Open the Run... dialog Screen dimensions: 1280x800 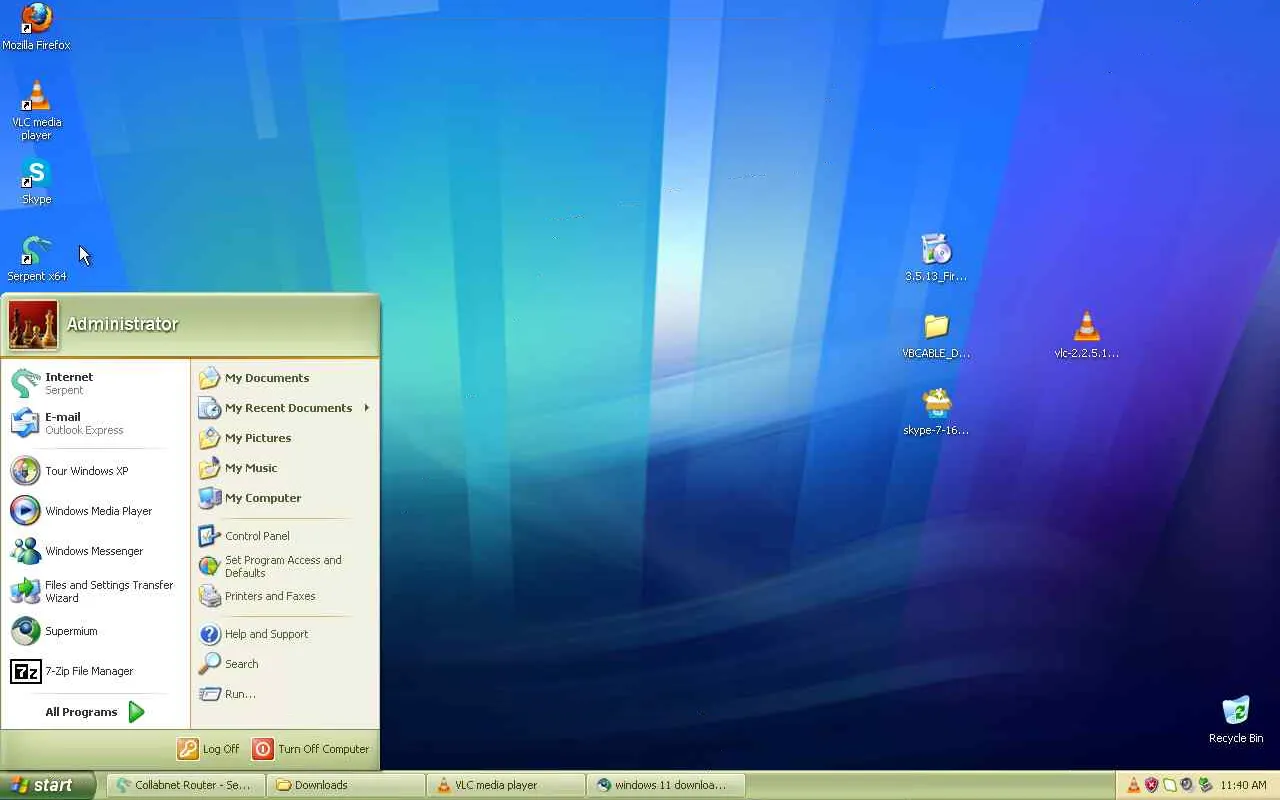coord(285,694)
